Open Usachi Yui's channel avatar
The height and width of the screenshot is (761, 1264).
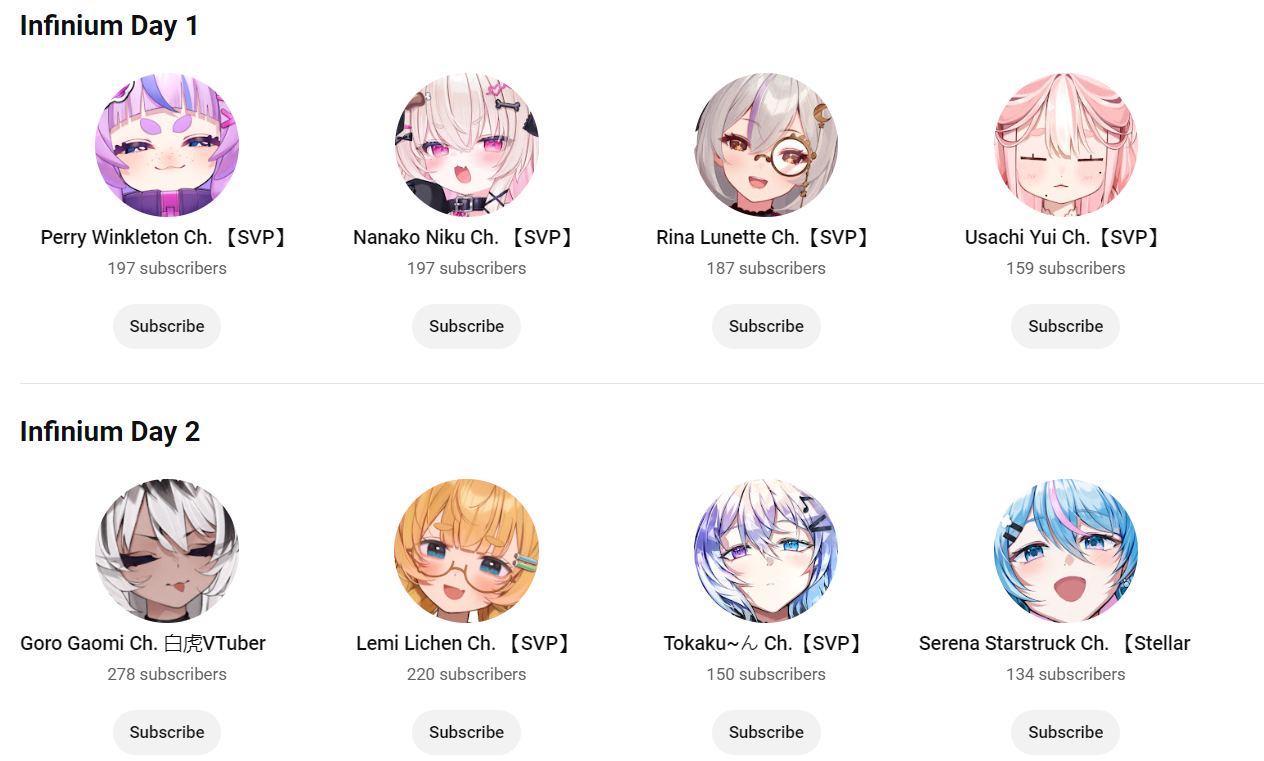pyautogui.click(x=1066, y=145)
